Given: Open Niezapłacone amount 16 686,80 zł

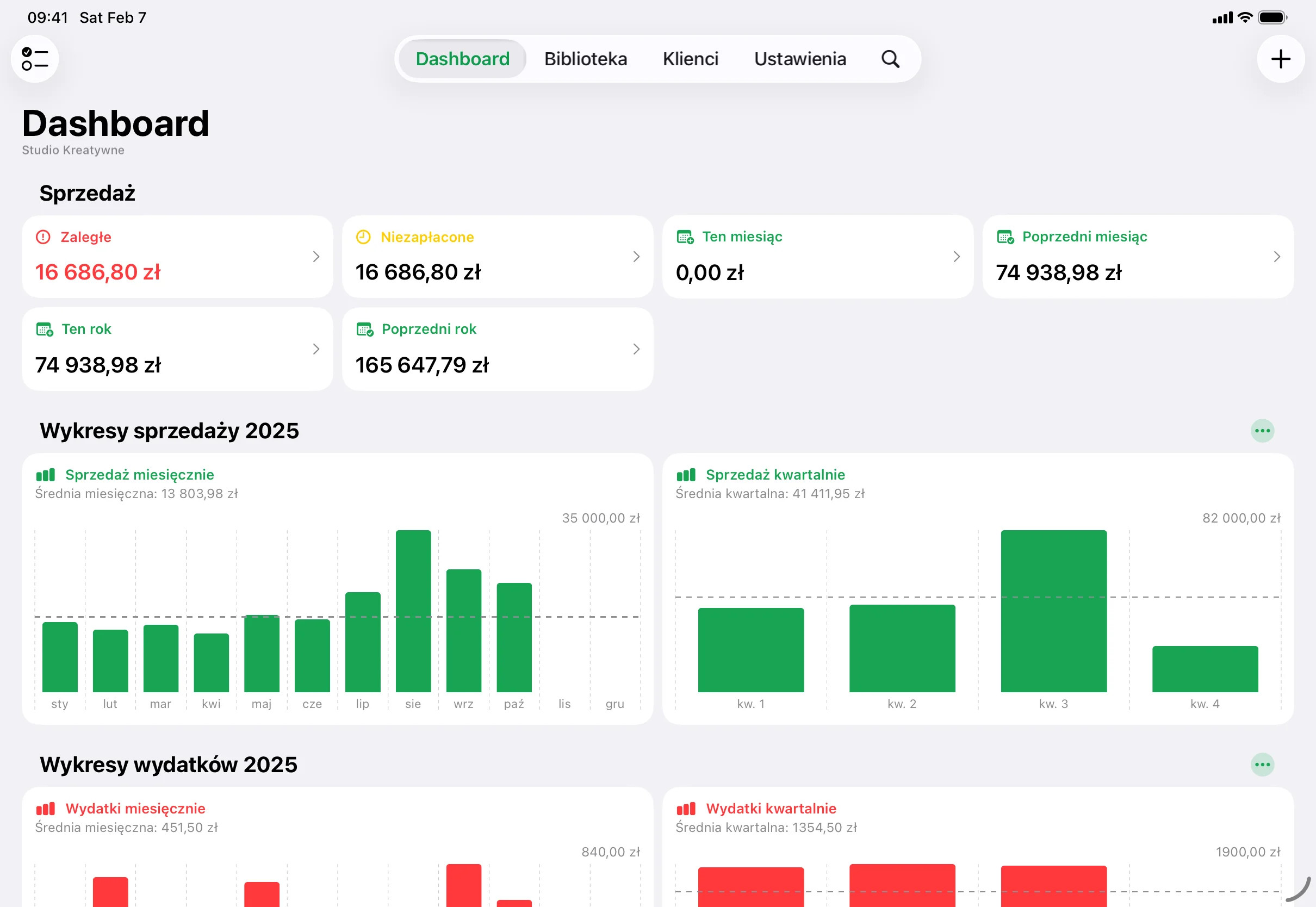Looking at the screenshot, I should point(418,272).
